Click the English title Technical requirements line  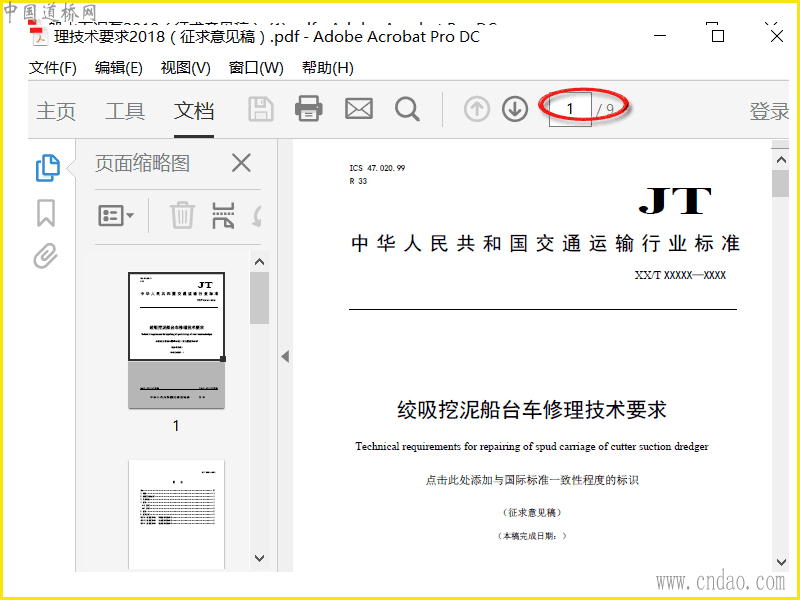[x=532, y=446]
